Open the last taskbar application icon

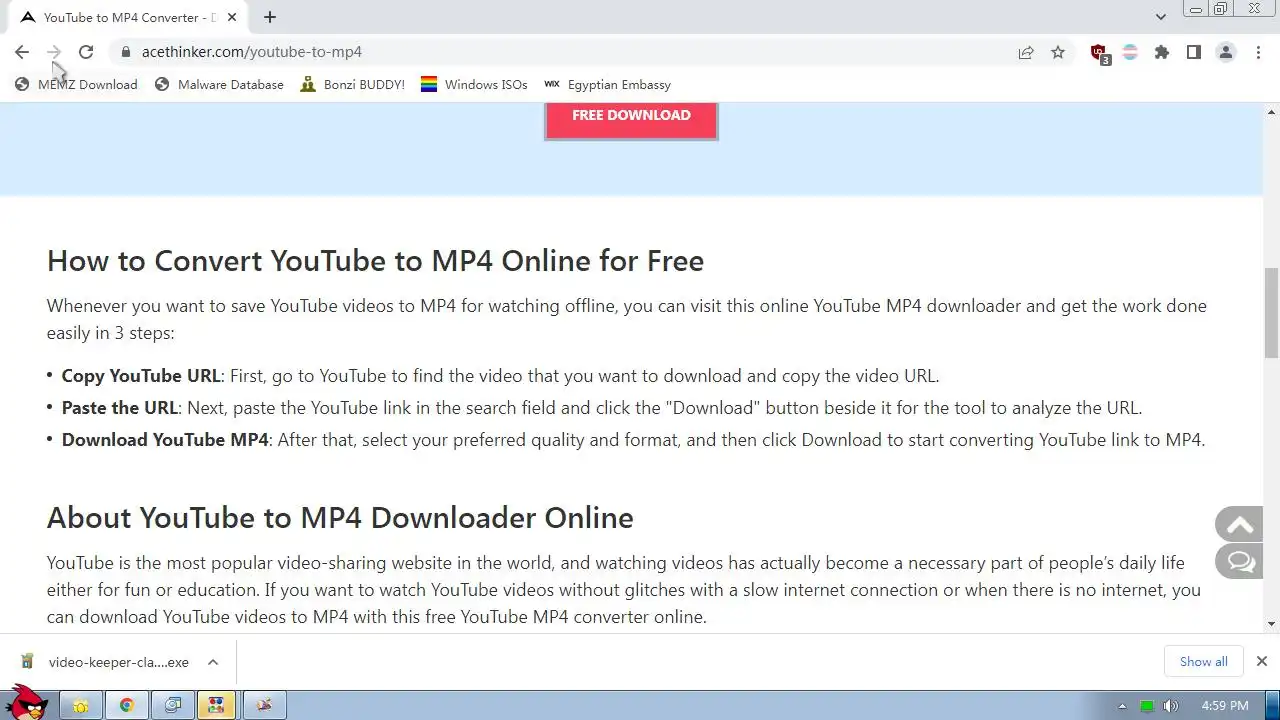tap(264, 705)
